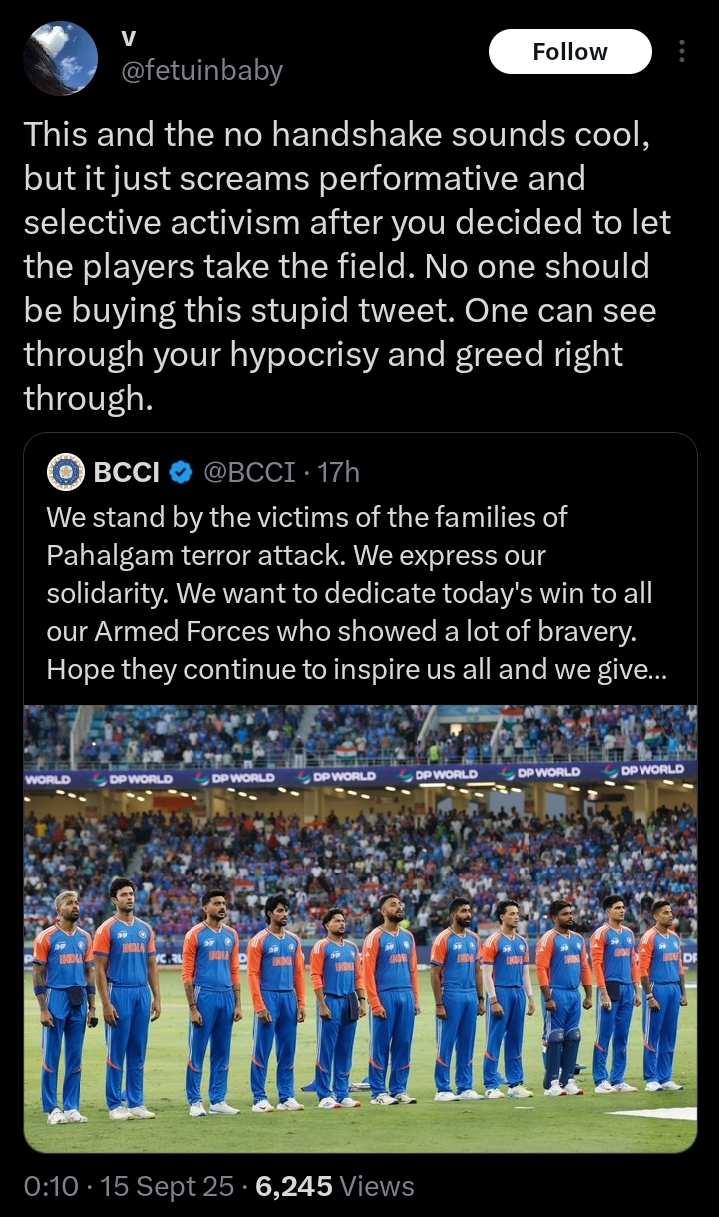This screenshot has height=1217, width=719.
Task: Open the BCCI account name
Action: 126,472
